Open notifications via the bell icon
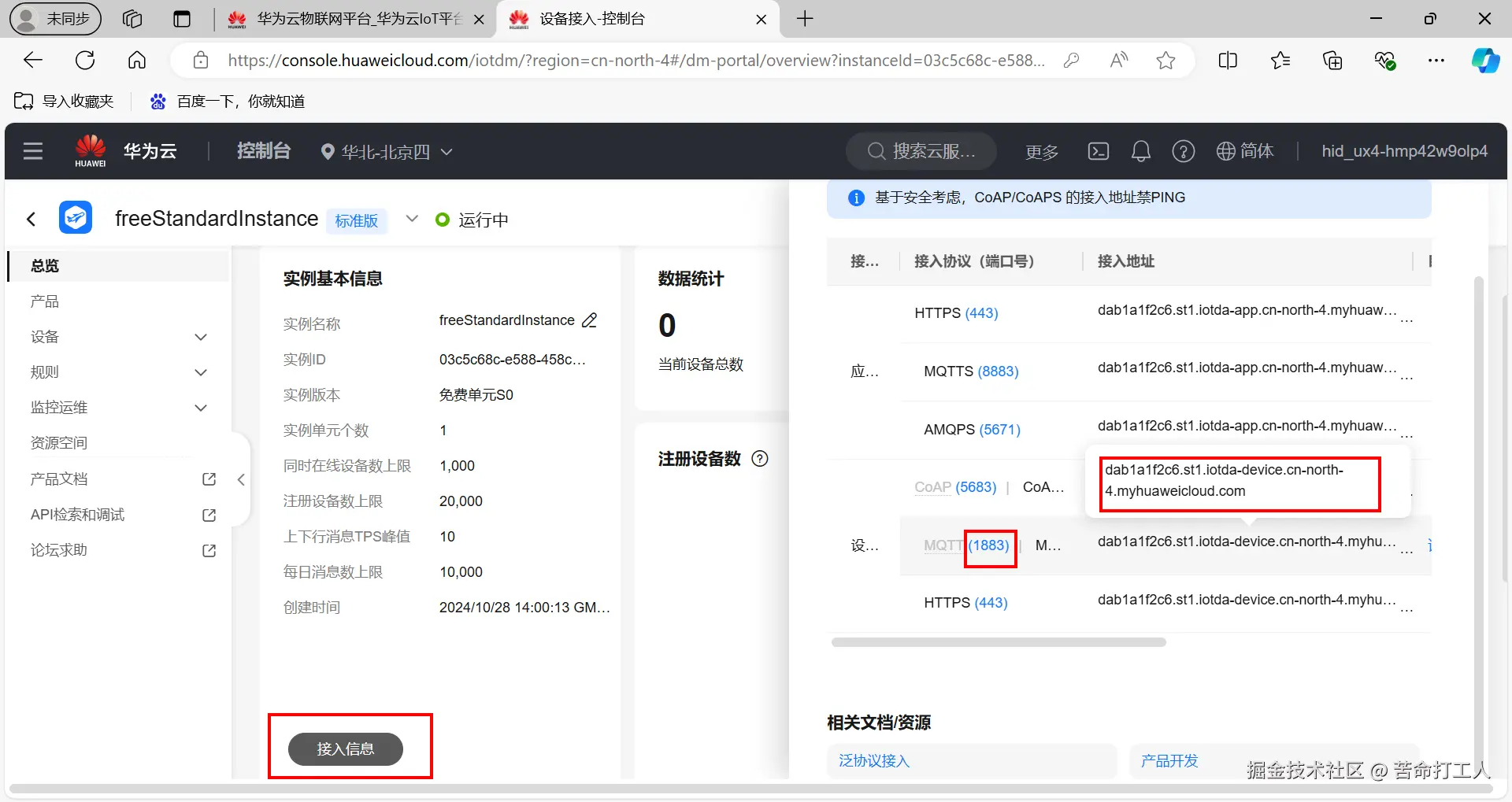This screenshot has width=1512, height=802. coord(1140,151)
